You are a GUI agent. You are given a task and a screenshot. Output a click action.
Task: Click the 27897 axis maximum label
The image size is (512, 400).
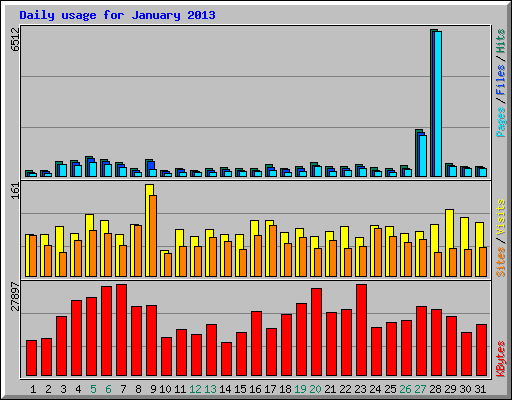click(x=15, y=297)
